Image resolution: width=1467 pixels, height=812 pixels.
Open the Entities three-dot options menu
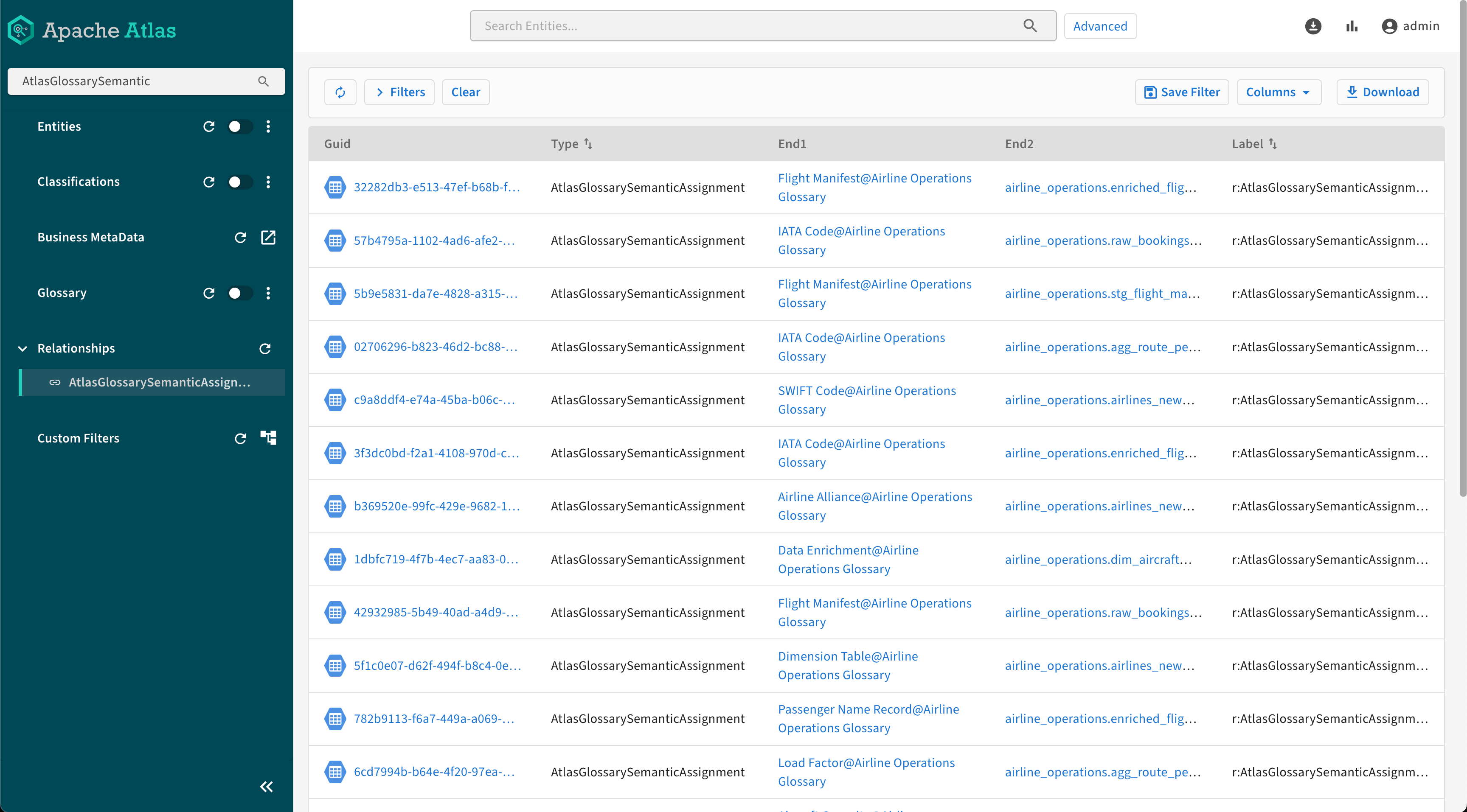point(268,126)
